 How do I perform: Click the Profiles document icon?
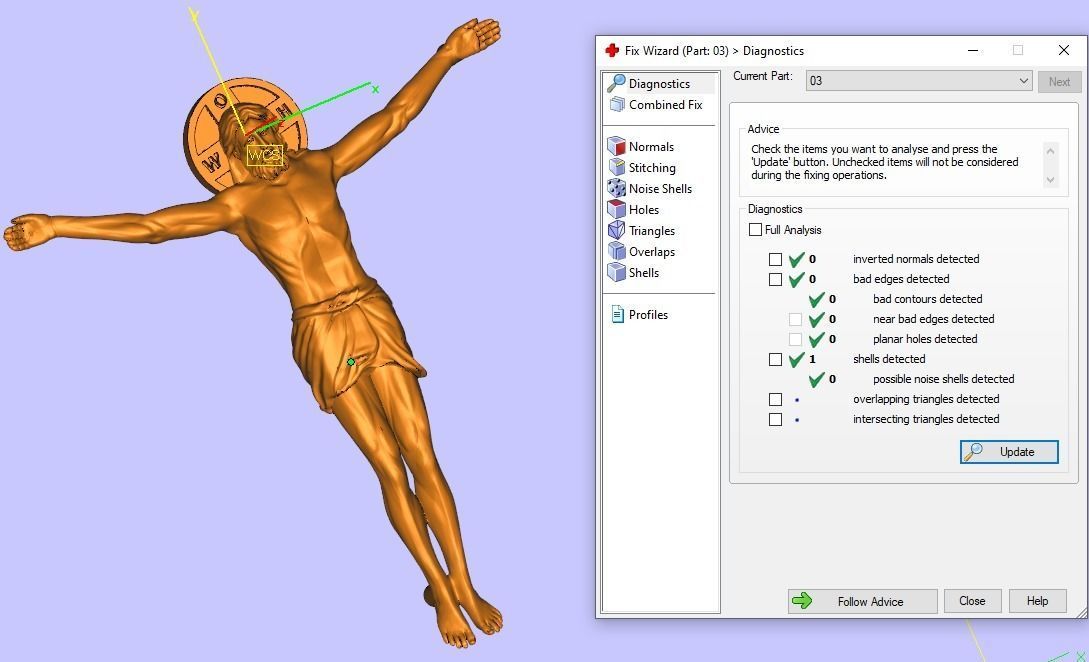point(617,315)
